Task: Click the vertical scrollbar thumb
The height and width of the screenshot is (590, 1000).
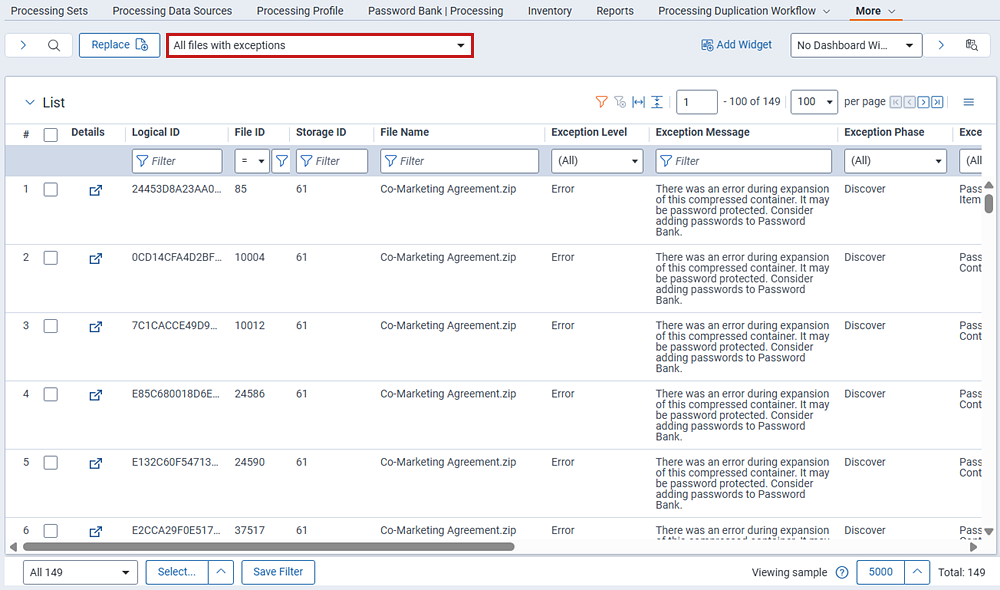Action: (989, 203)
